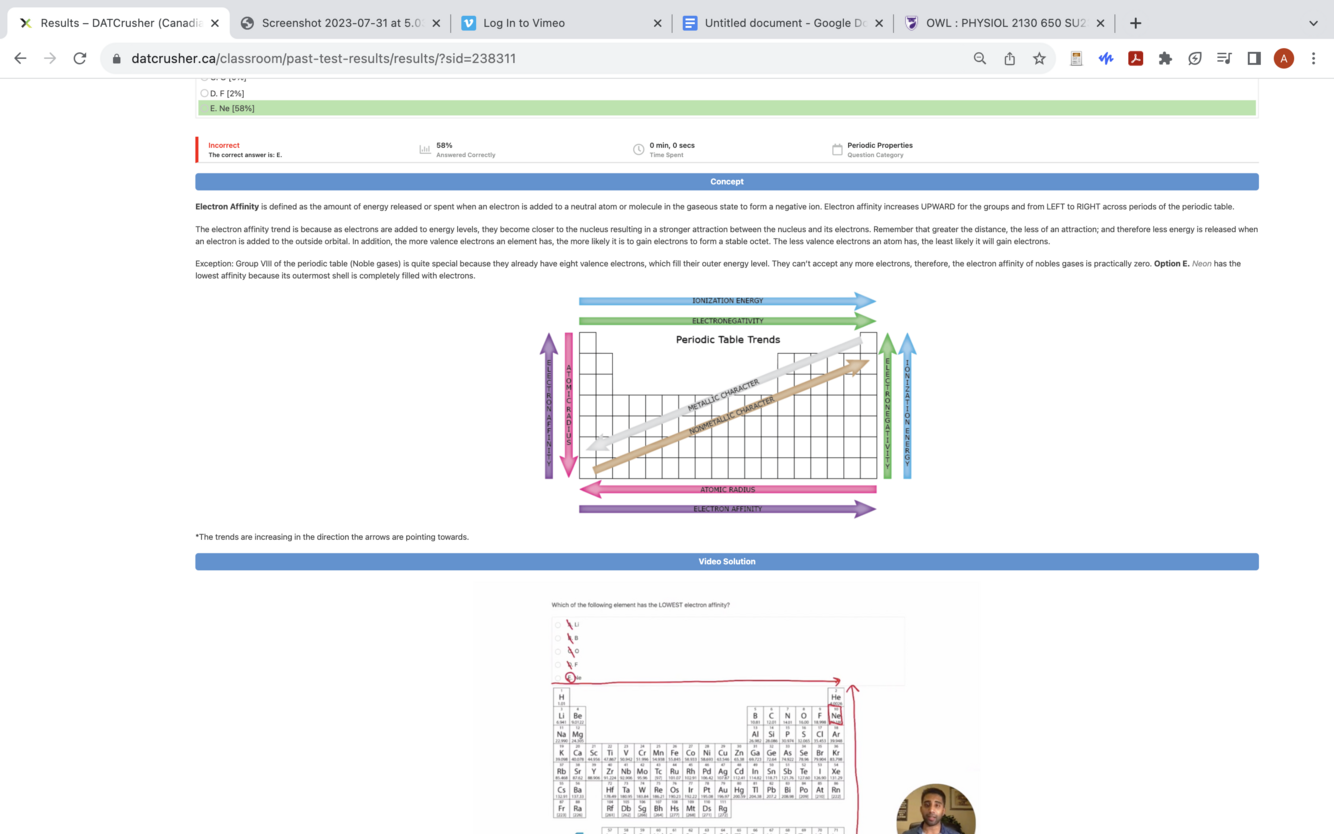Close the OWL PHYSIOL 2130 tab
1334x834 pixels.
click(x=1100, y=23)
